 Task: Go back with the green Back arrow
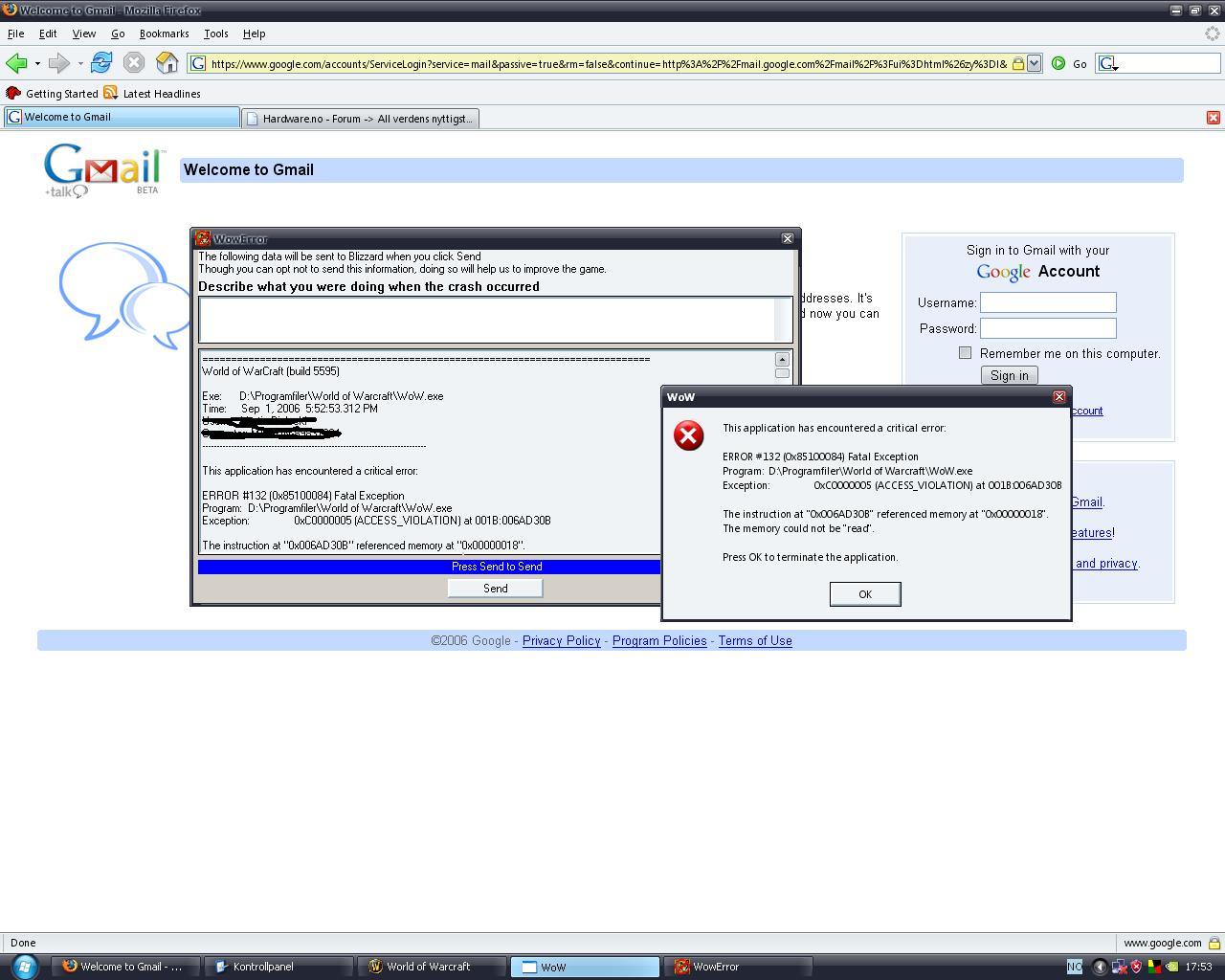pos(15,63)
